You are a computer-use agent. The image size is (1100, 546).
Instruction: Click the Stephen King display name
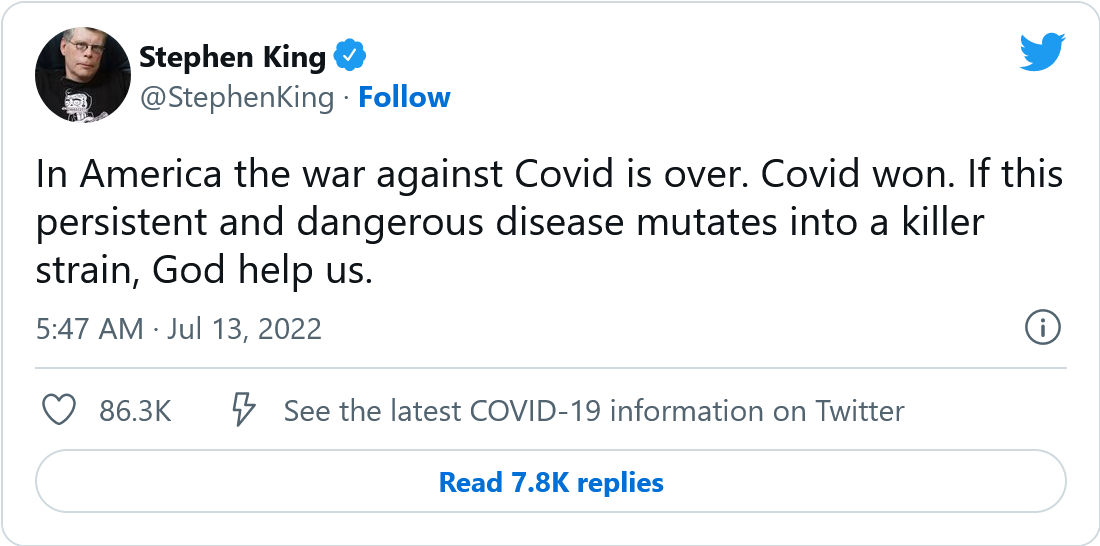(232, 58)
